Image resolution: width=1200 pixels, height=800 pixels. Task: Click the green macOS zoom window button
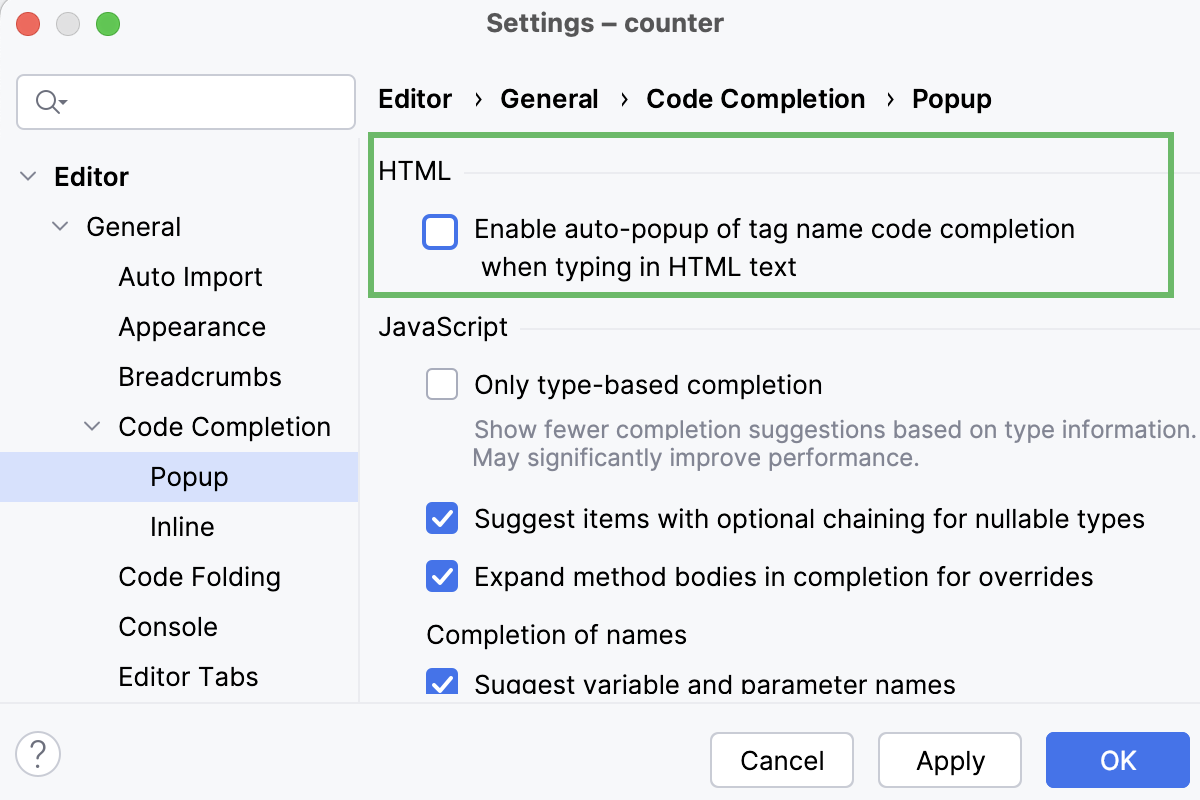[107, 23]
